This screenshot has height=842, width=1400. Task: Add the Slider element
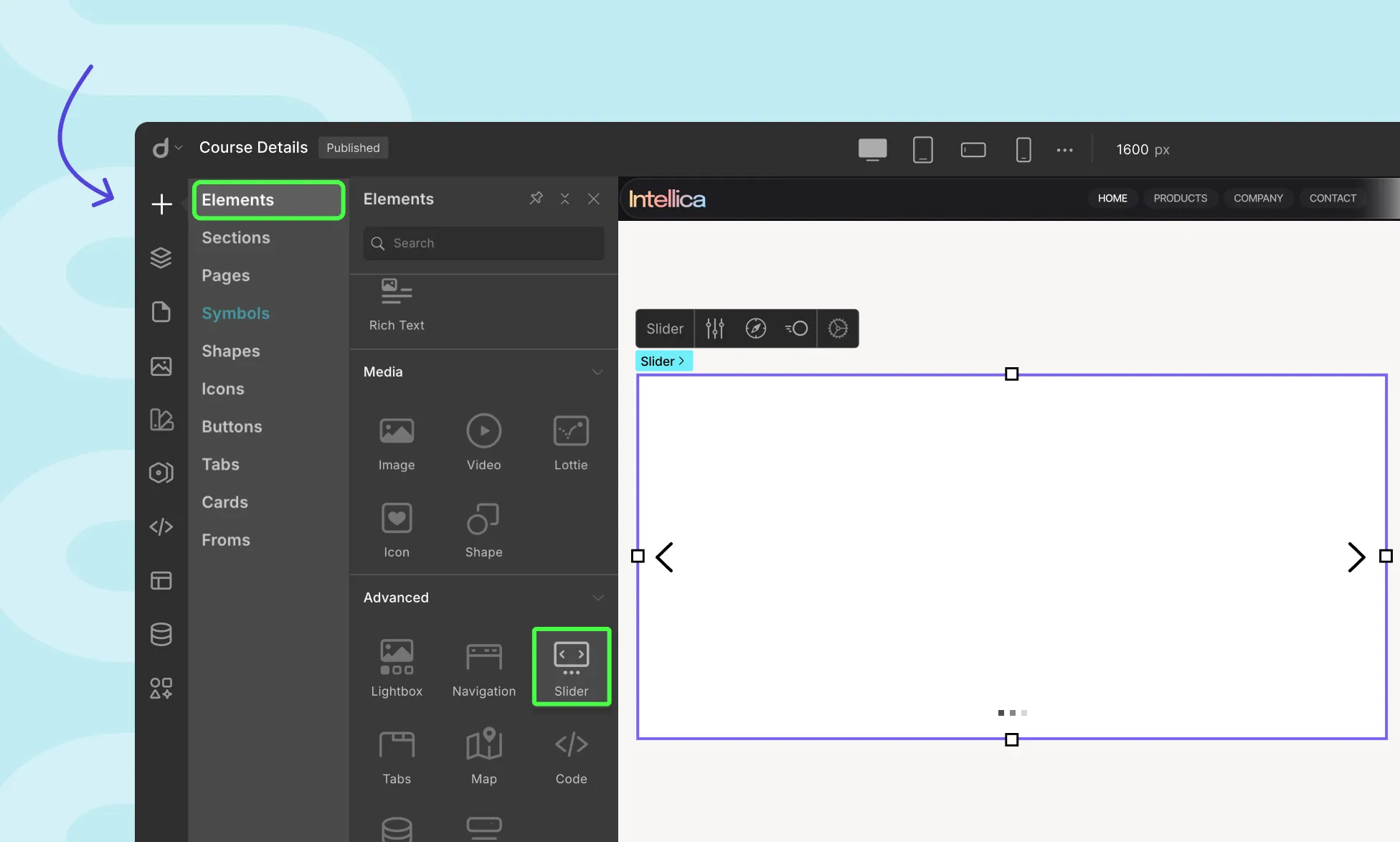tap(572, 667)
